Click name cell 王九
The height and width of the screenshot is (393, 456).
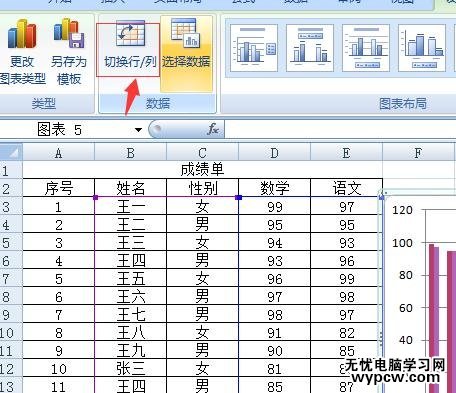coord(130,350)
